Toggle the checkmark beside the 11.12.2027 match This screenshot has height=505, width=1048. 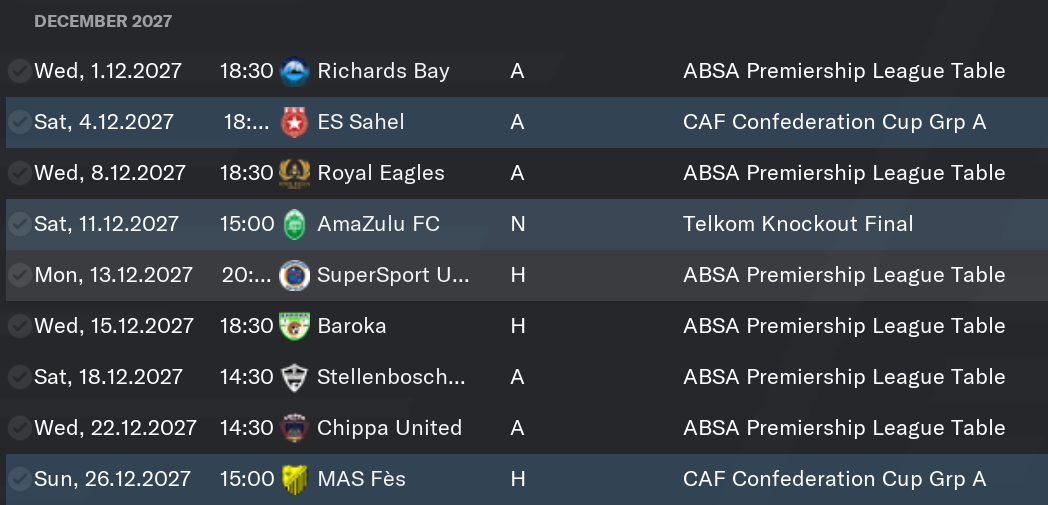[x=19, y=224]
